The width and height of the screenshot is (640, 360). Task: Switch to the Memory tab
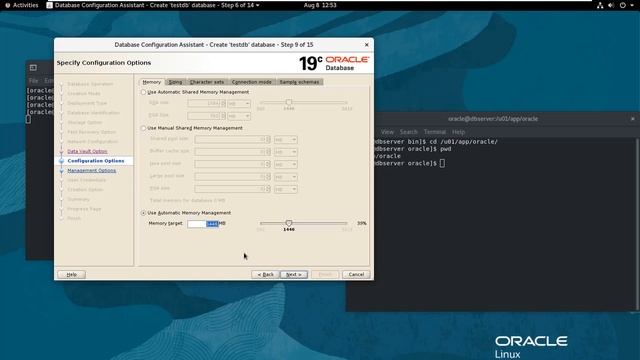coord(151,82)
